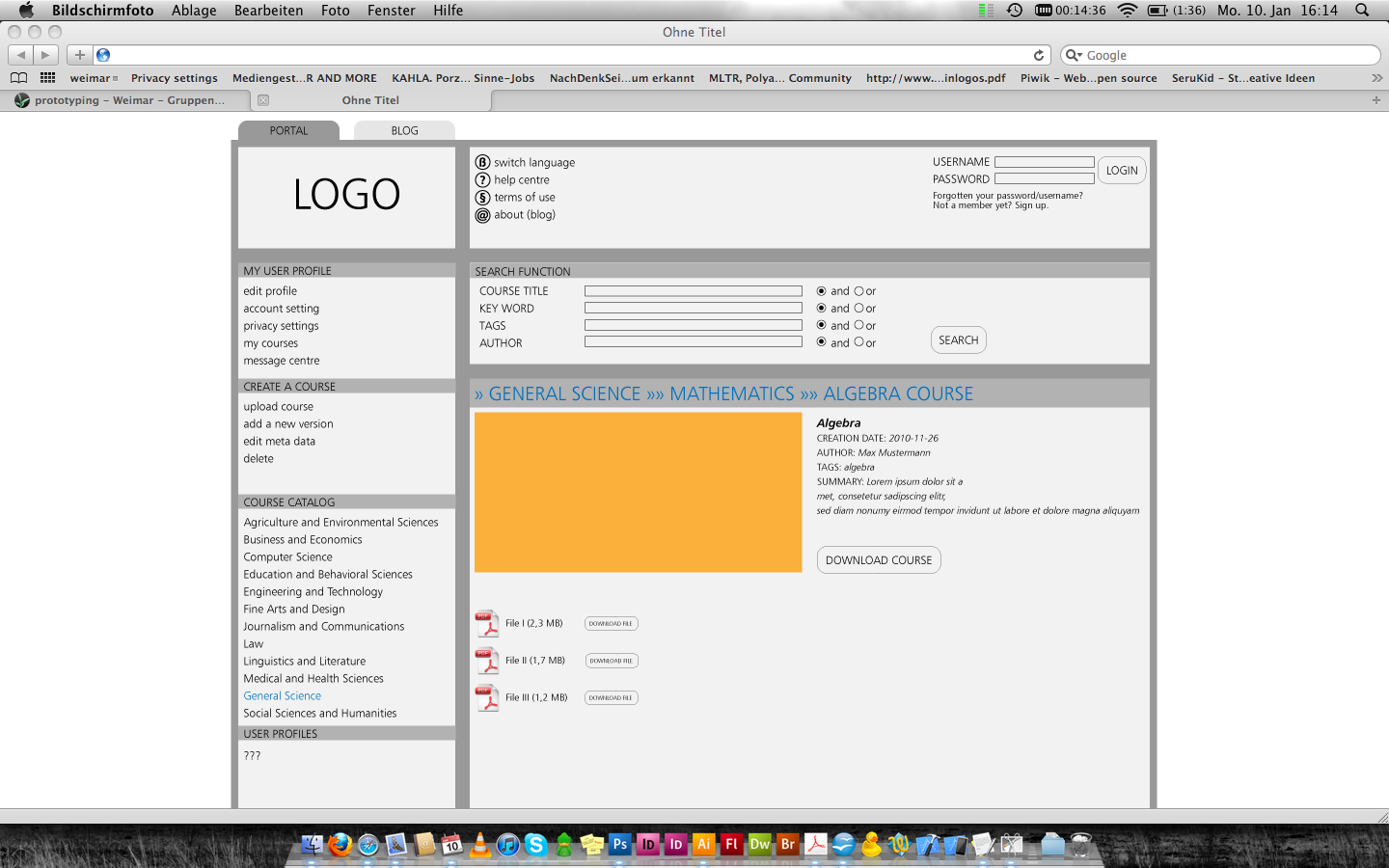The height and width of the screenshot is (868, 1389).
Task: Click the about (blog) @ icon
Action: click(x=482, y=215)
